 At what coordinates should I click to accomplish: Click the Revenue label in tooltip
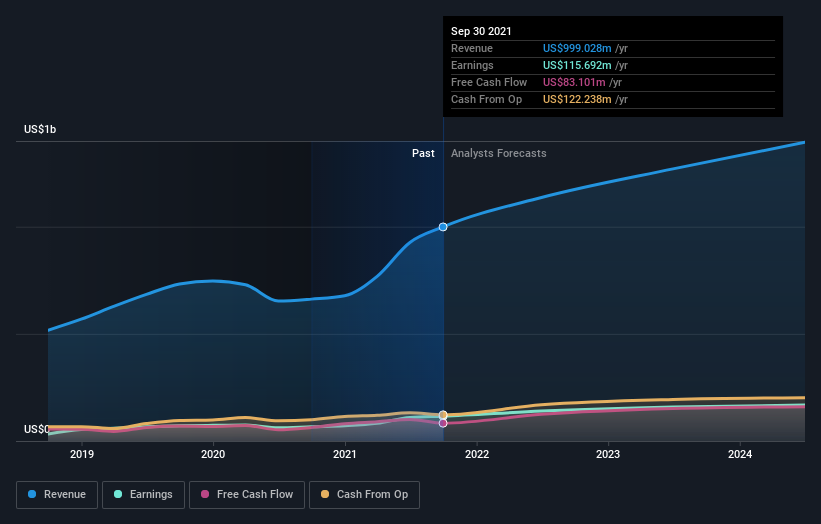point(472,48)
